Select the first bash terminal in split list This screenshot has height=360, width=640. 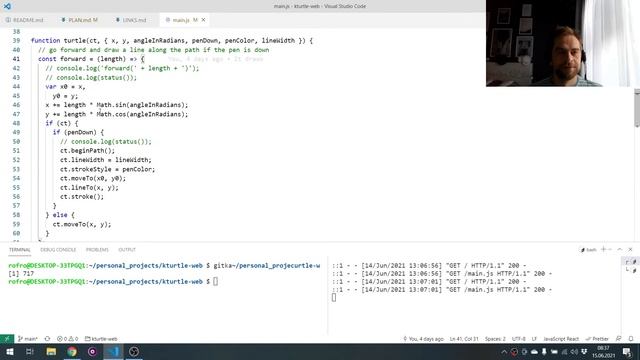631,262
